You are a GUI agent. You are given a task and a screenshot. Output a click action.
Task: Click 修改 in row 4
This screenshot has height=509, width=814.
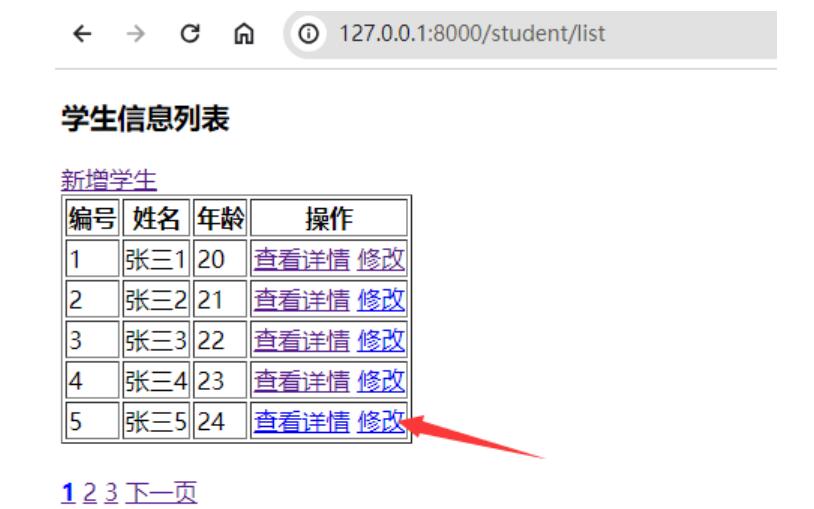pyautogui.click(x=381, y=381)
